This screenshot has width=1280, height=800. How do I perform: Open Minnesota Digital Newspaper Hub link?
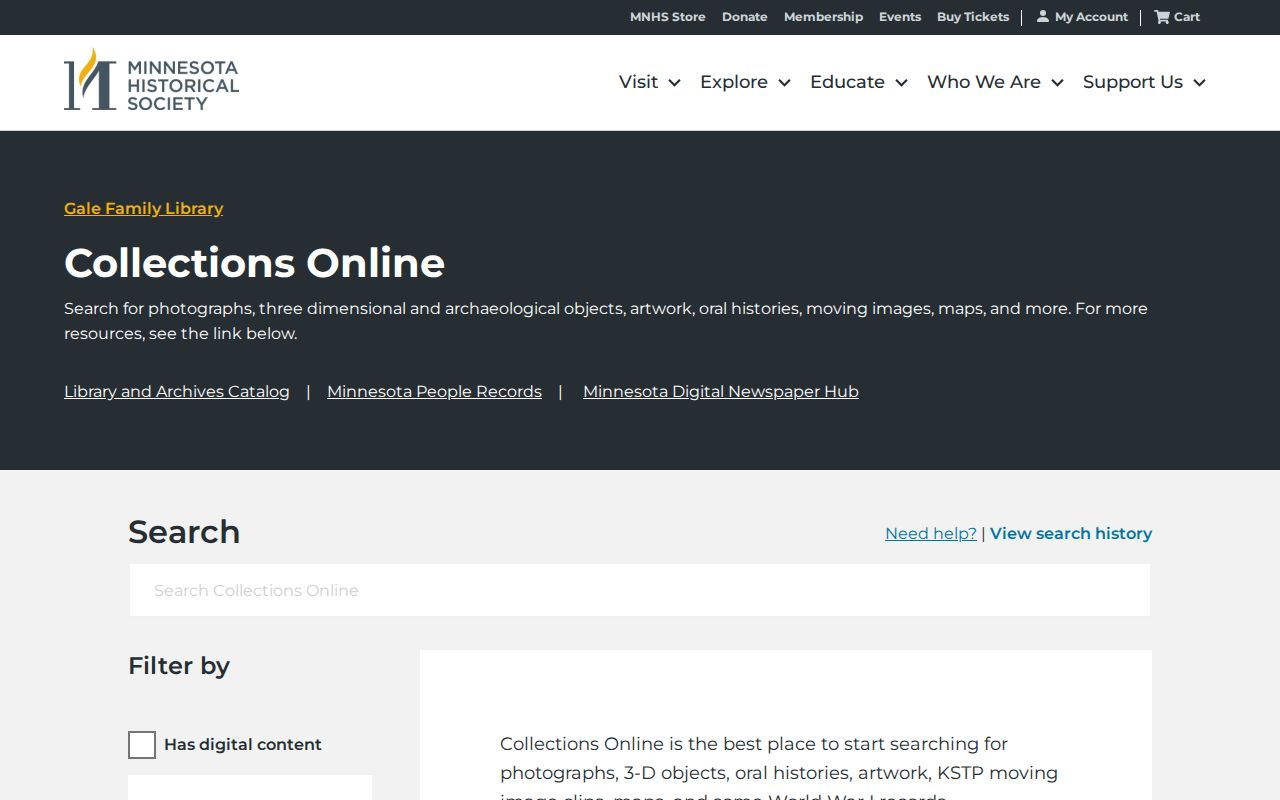pos(721,391)
